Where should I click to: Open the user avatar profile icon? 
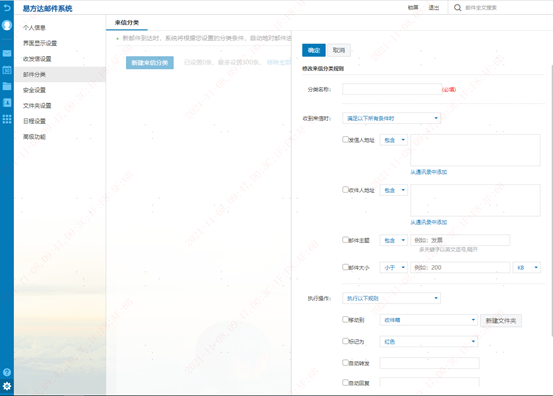coord(7,25)
